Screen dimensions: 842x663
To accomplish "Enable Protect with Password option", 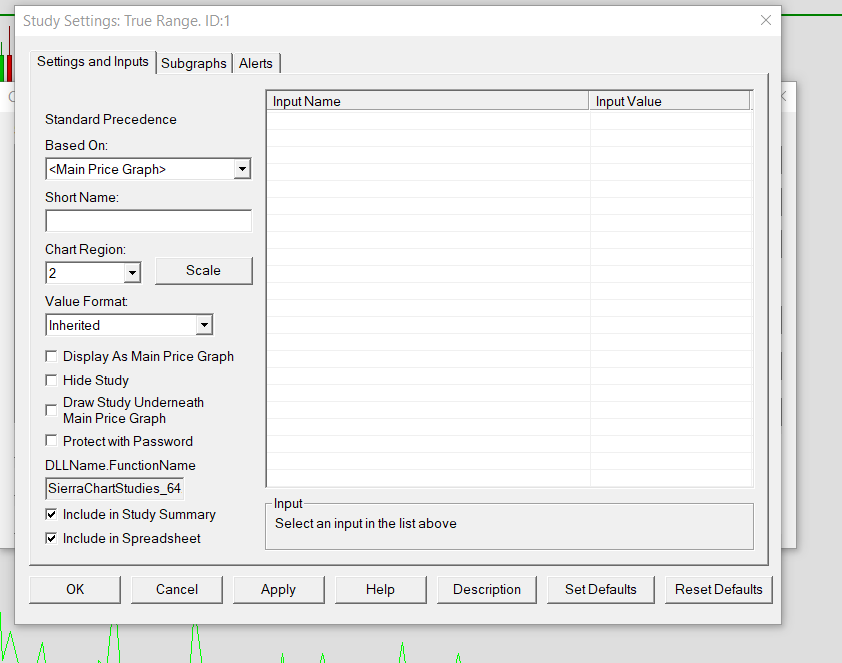I will click(51, 441).
